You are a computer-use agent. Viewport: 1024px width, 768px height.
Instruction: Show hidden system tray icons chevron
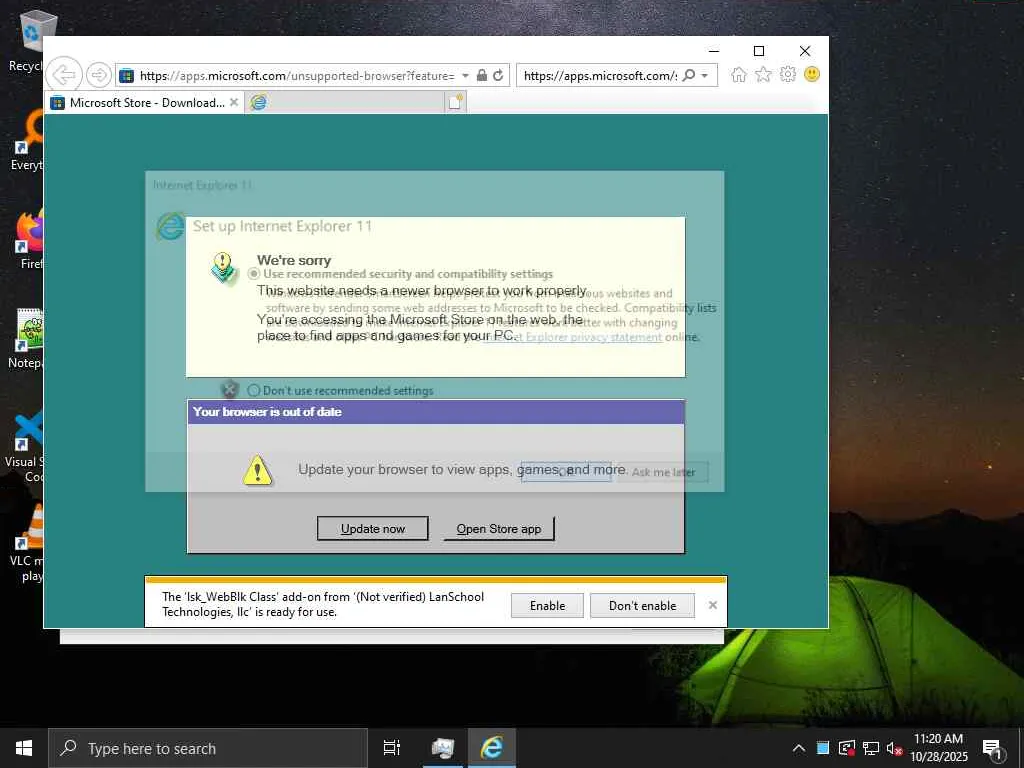point(799,748)
